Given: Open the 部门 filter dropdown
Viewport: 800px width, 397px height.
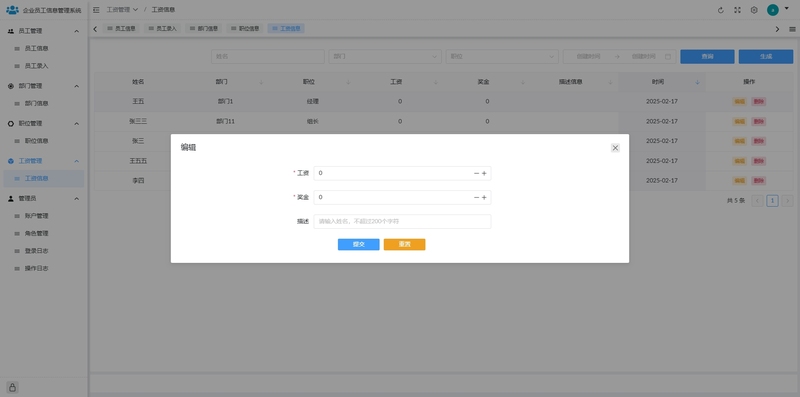Looking at the screenshot, I should pyautogui.click(x=385, y=57).
